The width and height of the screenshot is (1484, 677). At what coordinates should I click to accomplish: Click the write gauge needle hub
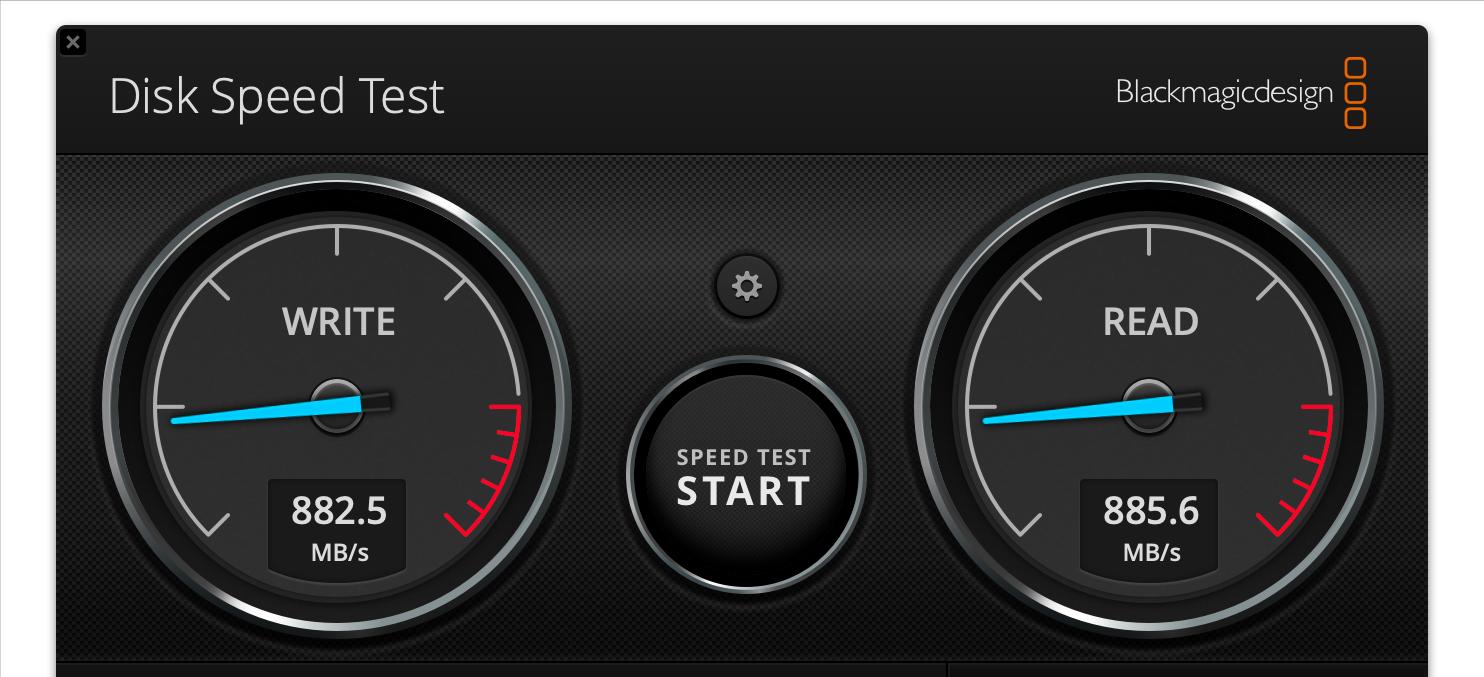(338, 405)
